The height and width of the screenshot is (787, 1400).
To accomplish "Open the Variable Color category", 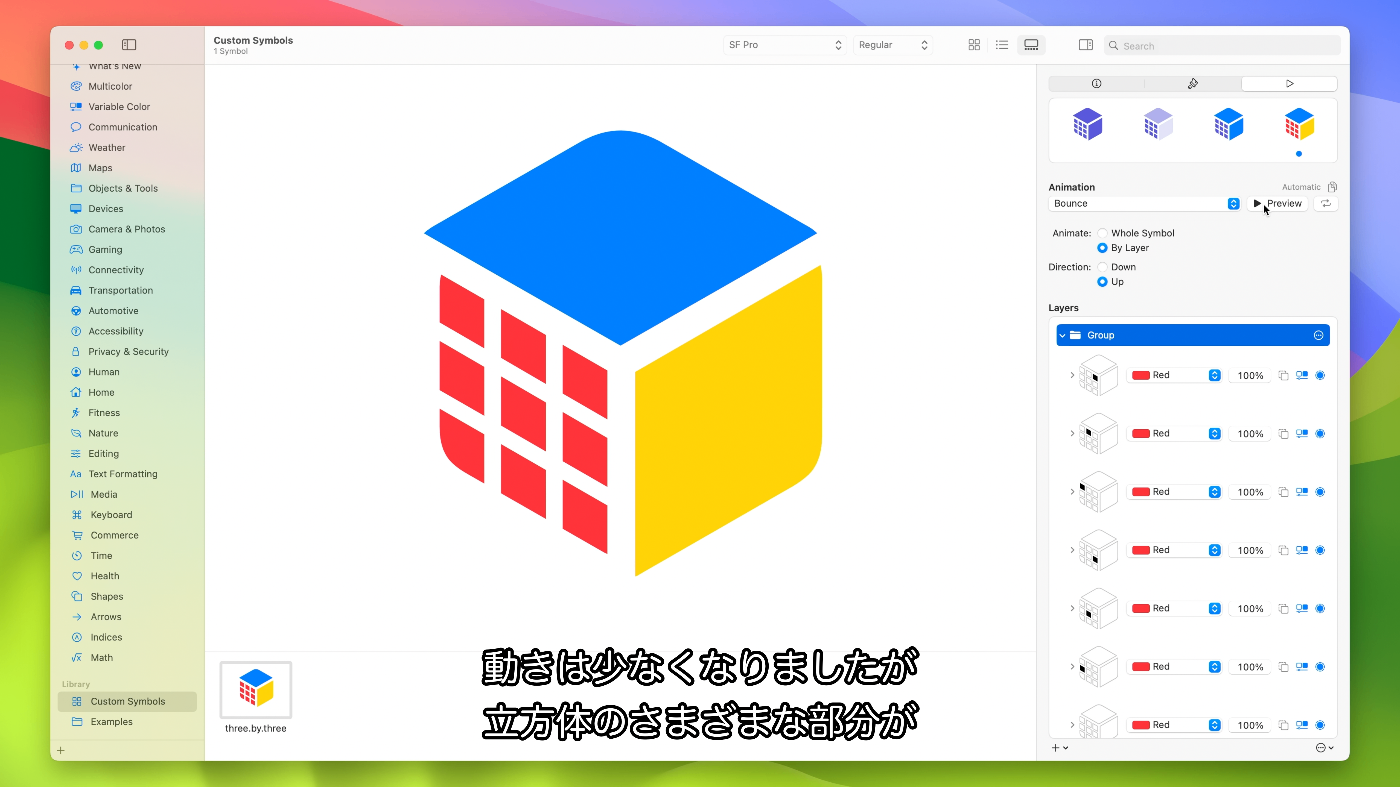I will point(119,107).
